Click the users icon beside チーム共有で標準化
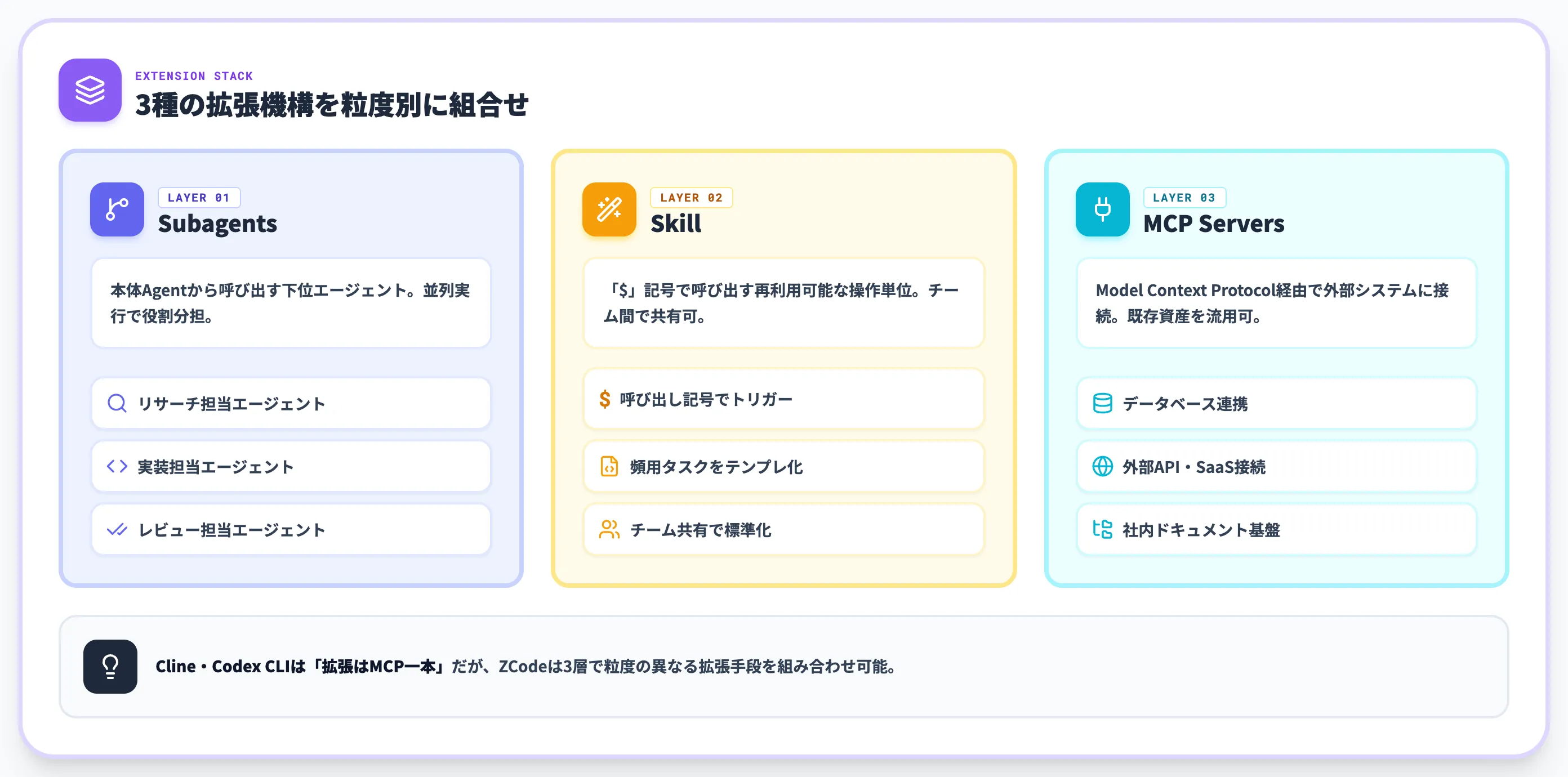This screenshot has height=777, width=1568. coord(609,529)
